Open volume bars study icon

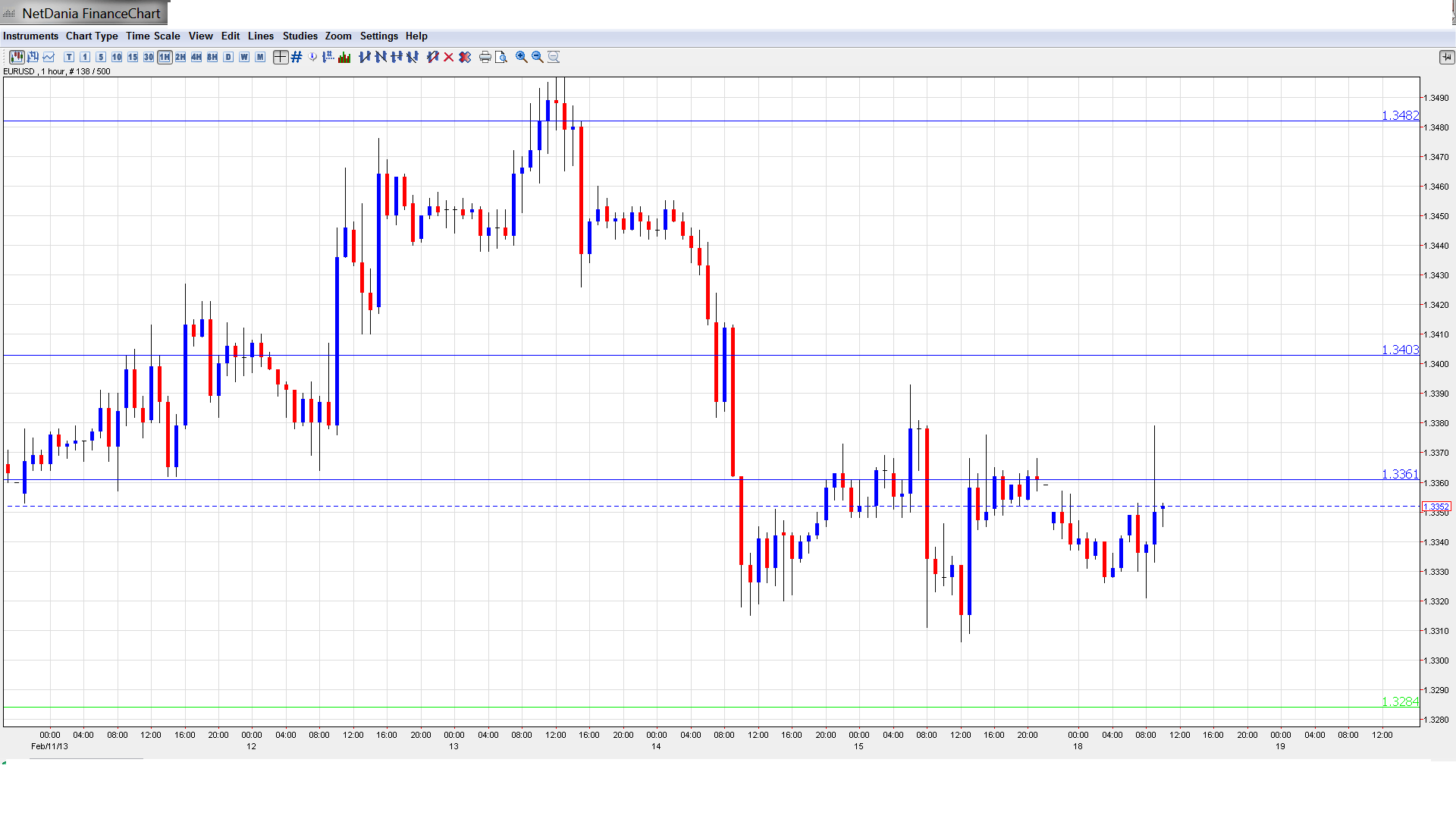coord(344,57)
